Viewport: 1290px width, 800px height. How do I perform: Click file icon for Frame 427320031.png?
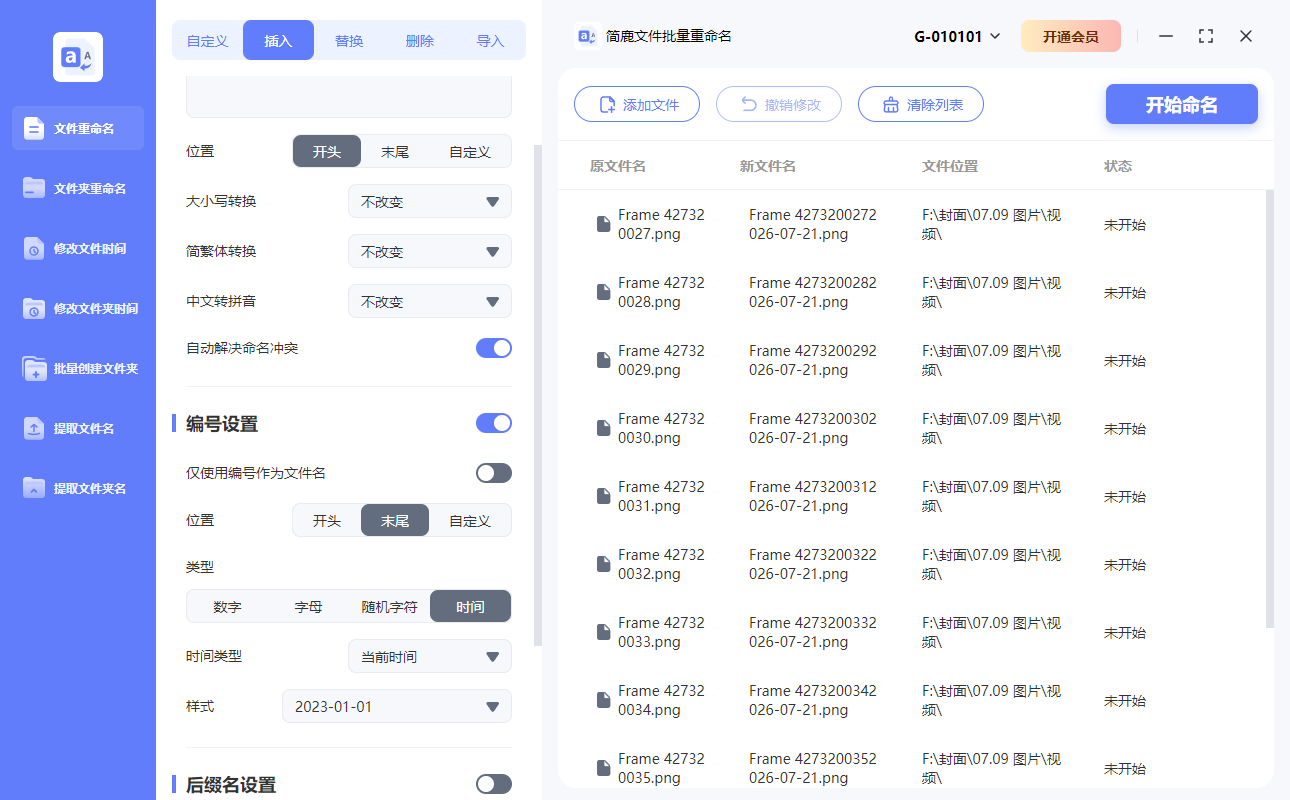603,496
